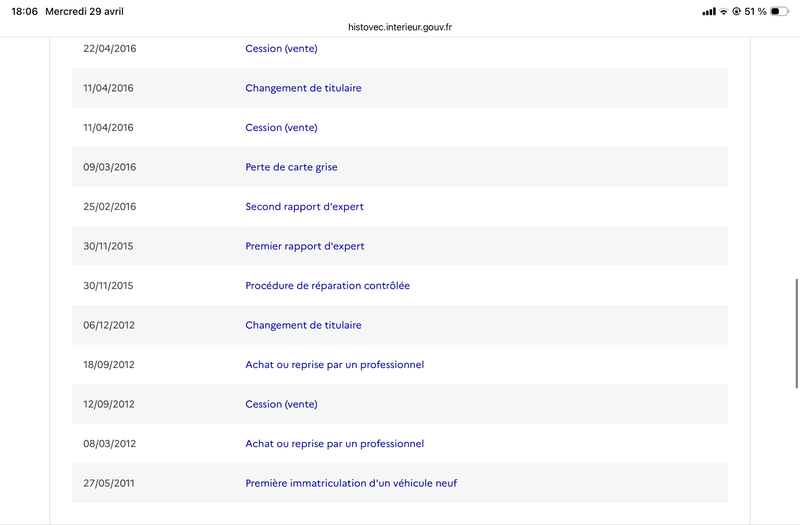Tap the Wi-Fi icon in status bar
800x525 pixels.
coord(723,11)
